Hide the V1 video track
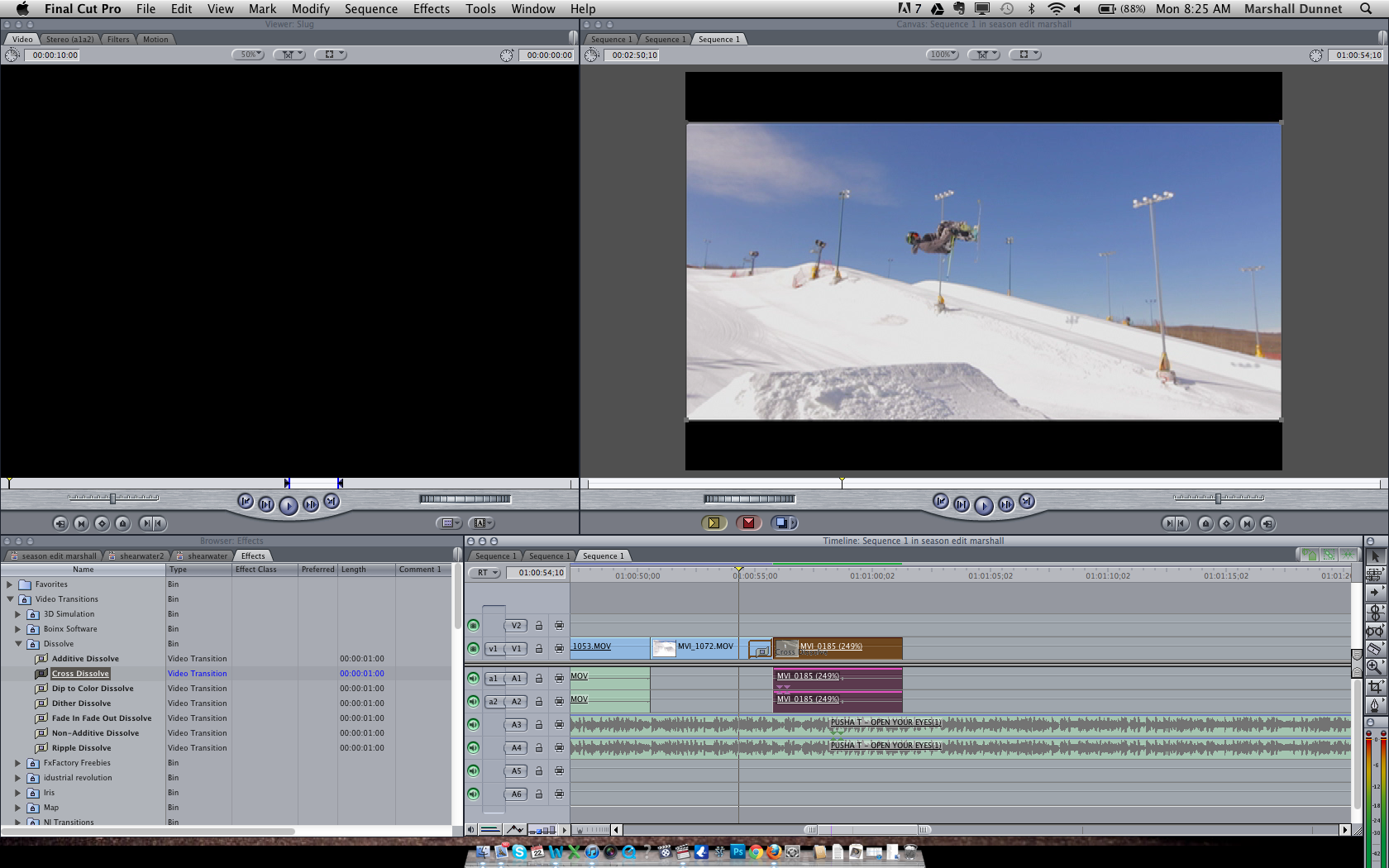 (x=473, y=649)
